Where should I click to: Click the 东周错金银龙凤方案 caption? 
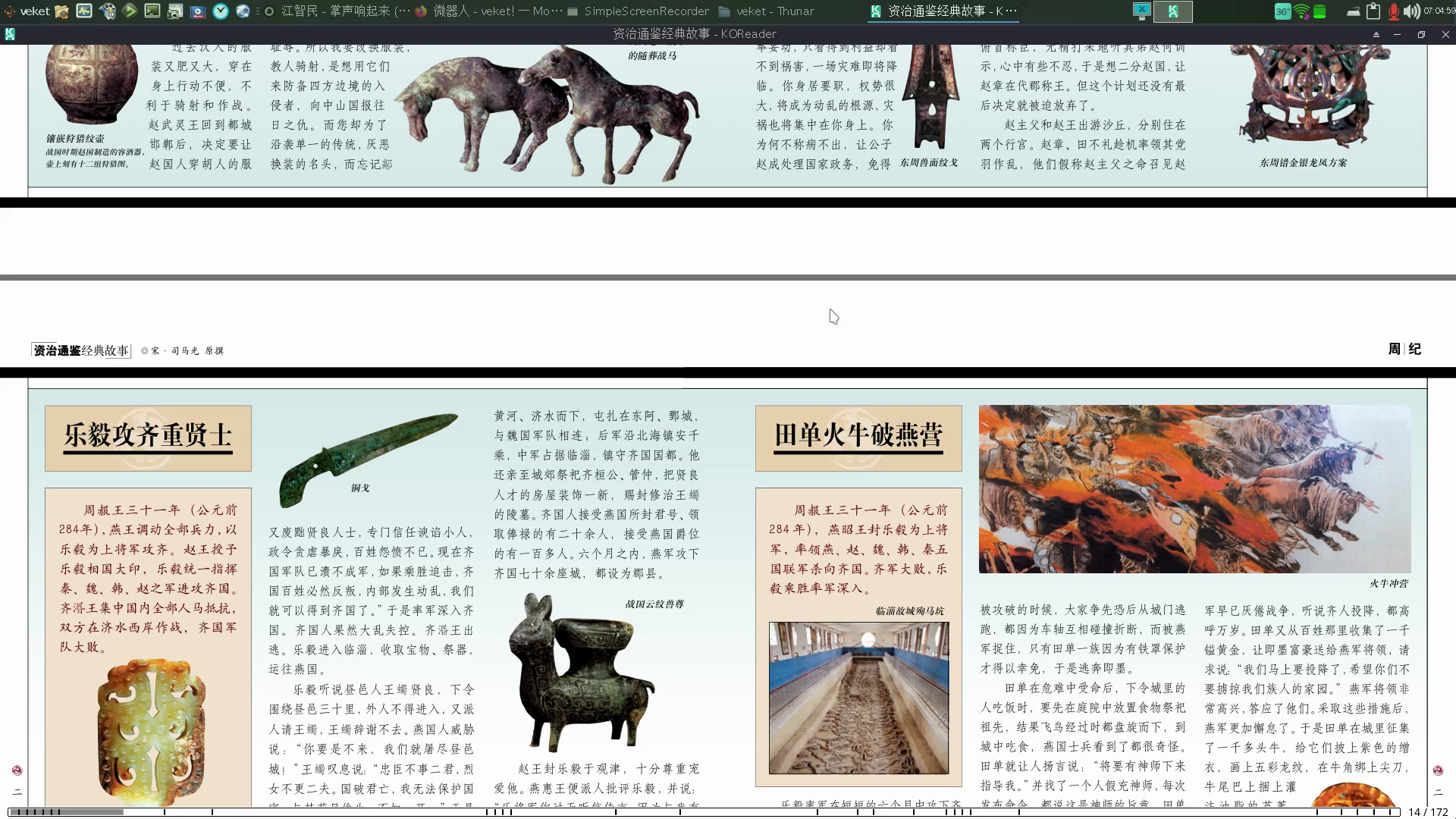pos(1304,163)
